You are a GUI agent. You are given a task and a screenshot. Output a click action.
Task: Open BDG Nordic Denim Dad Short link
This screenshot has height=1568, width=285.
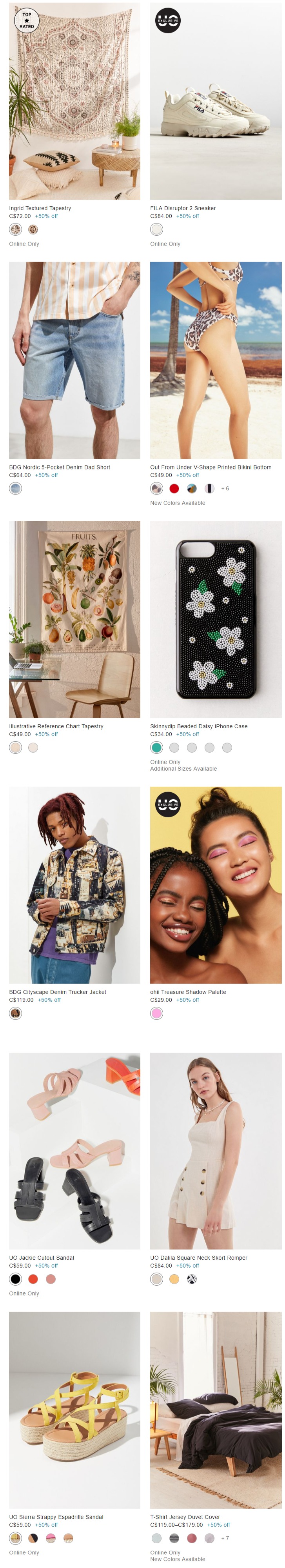60,467
